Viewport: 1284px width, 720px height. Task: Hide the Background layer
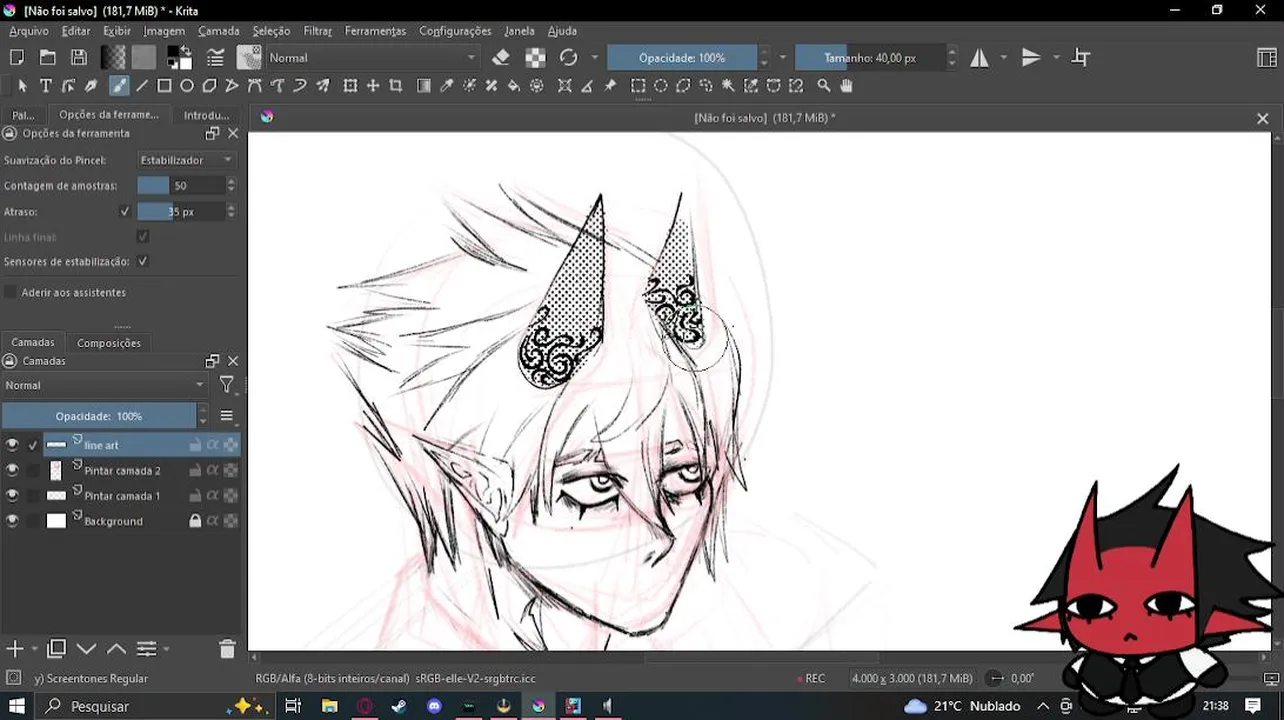(x=12, y=521)
